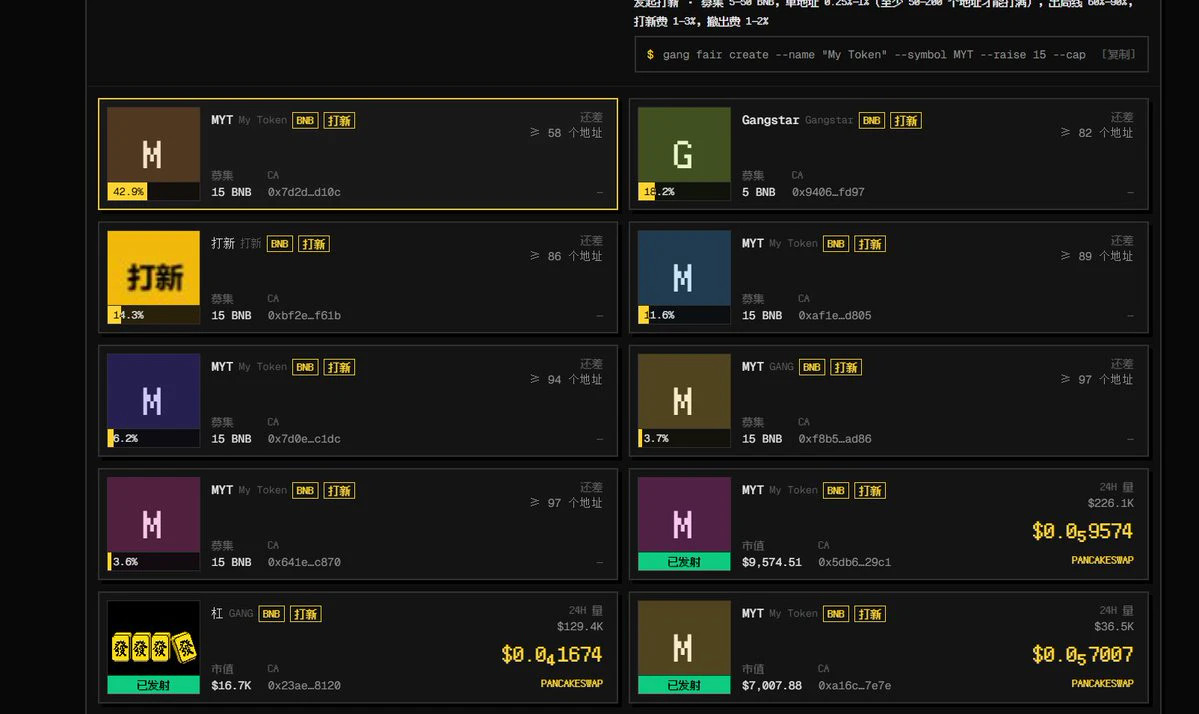Click the 打新 tag on the 0x641e…c870 card

(x=339, y=491)
